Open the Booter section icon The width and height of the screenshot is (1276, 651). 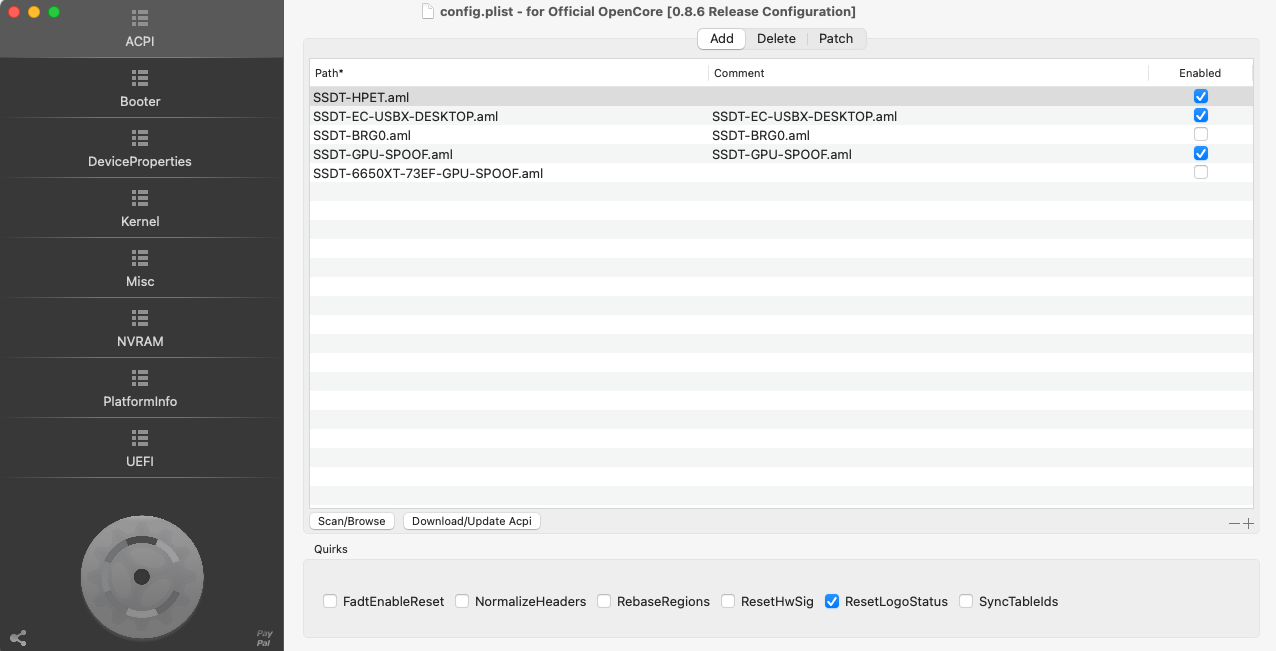tap(140, 78)
